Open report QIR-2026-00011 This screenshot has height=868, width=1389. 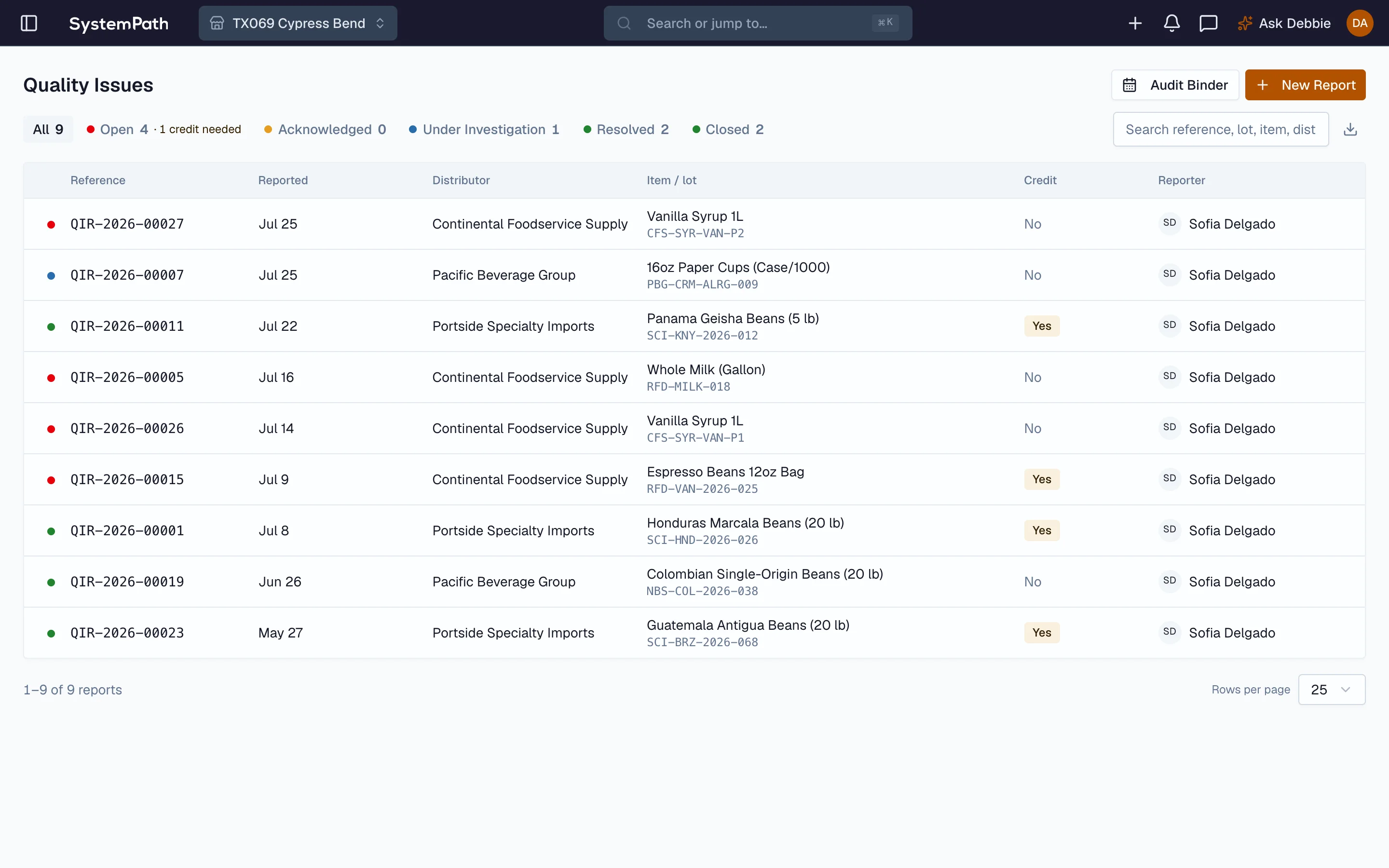point(127,326)
